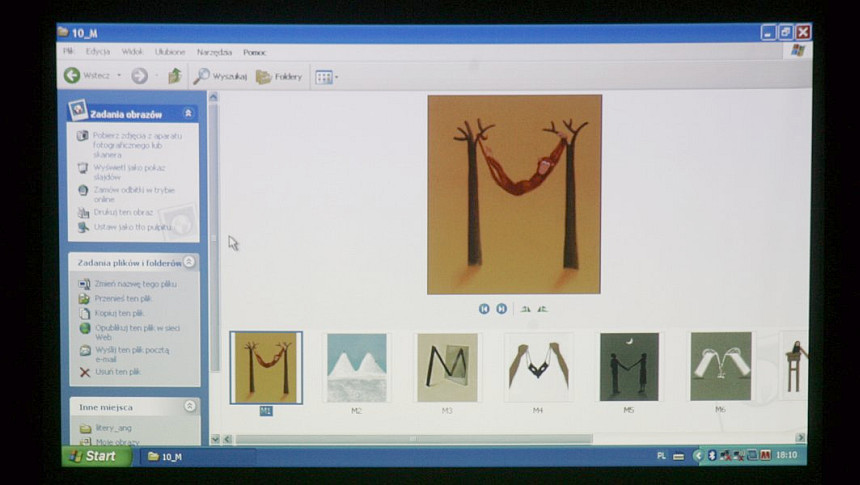The width and height of the screenshot is (860, 485).
Task: Open the Edycja menu
Action: coord(98,51)
